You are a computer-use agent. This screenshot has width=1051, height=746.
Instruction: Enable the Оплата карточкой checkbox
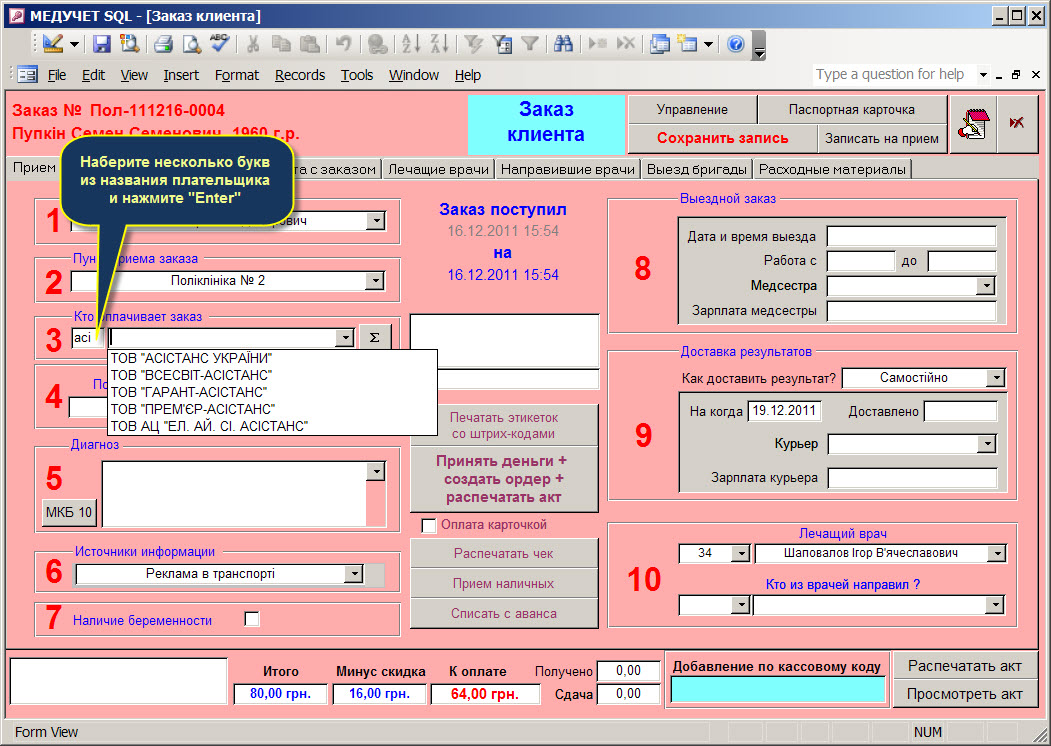coord(429,525)
